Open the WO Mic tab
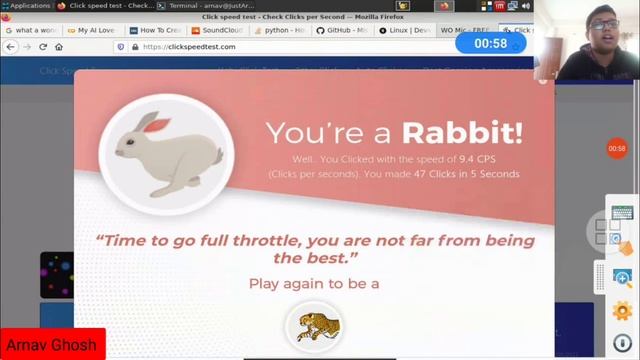The width and height of the screenshot is (640, 360). point(466,30)
